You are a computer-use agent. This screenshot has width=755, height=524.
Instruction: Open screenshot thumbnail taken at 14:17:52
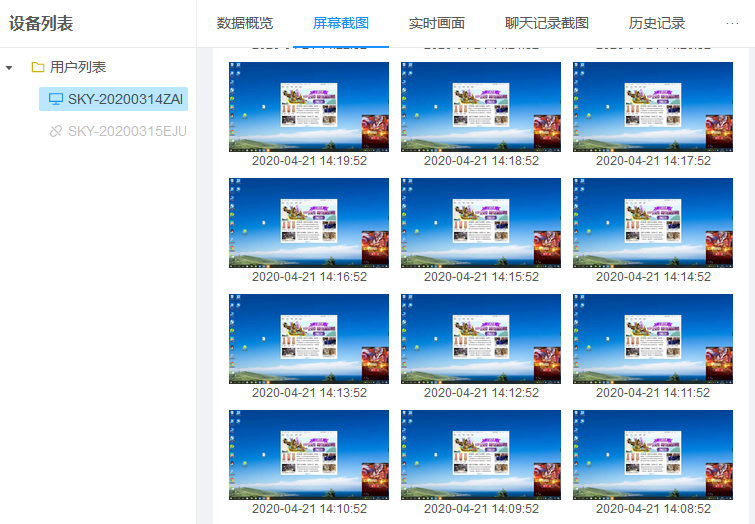(652, 106)
